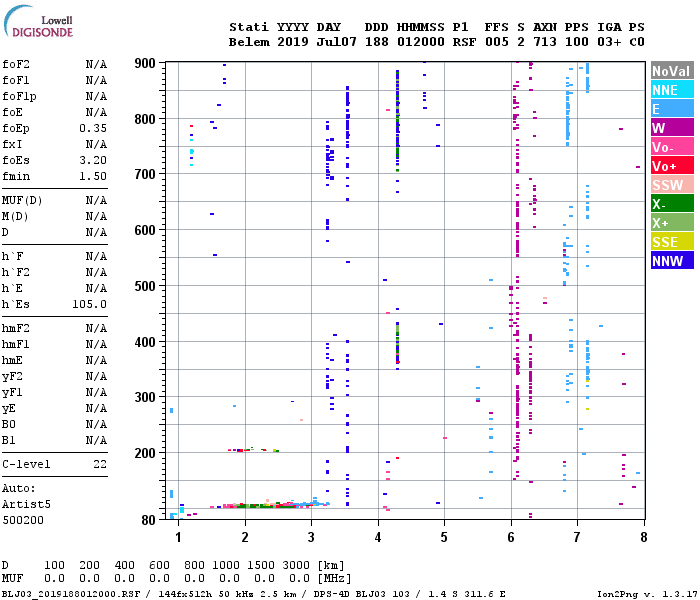The height and width of the screenshot is (600, 700).
Task: Click the B1 parameter label
Action: click(9, 441)
